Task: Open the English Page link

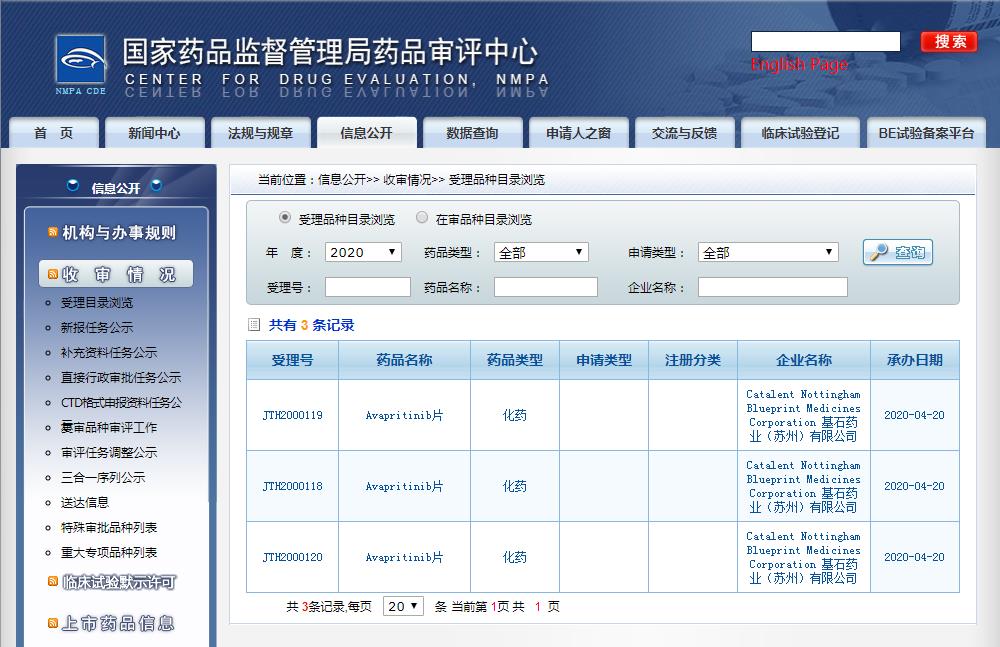Action: click(799, 65)
